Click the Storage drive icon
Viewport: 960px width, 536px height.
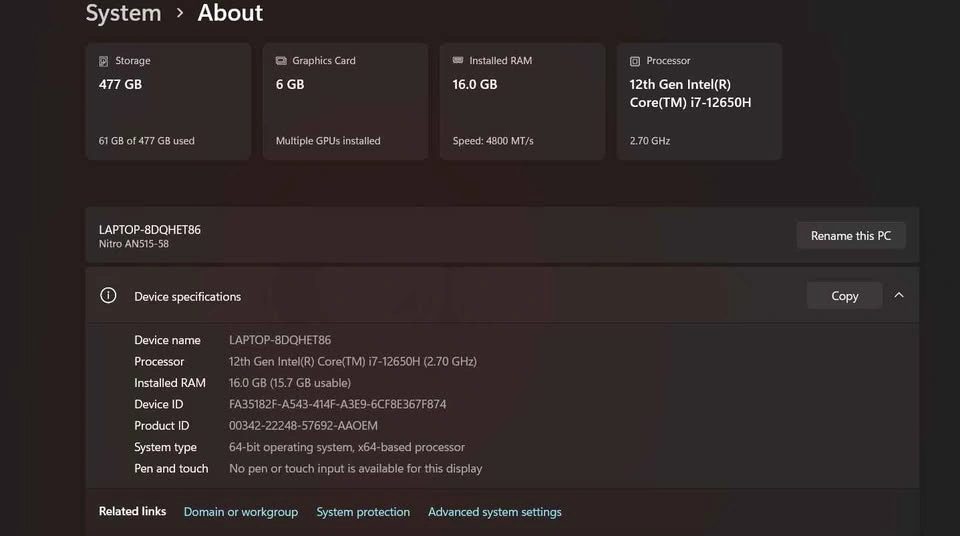(x=103, y=61)
